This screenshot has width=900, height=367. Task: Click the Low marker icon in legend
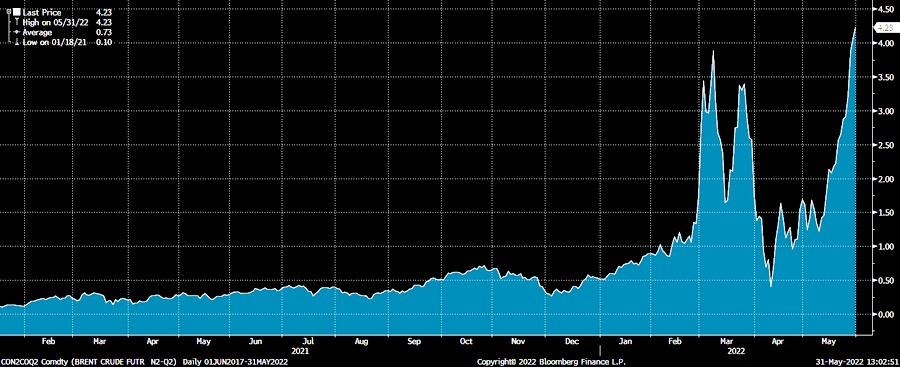[x=17, y=43]
